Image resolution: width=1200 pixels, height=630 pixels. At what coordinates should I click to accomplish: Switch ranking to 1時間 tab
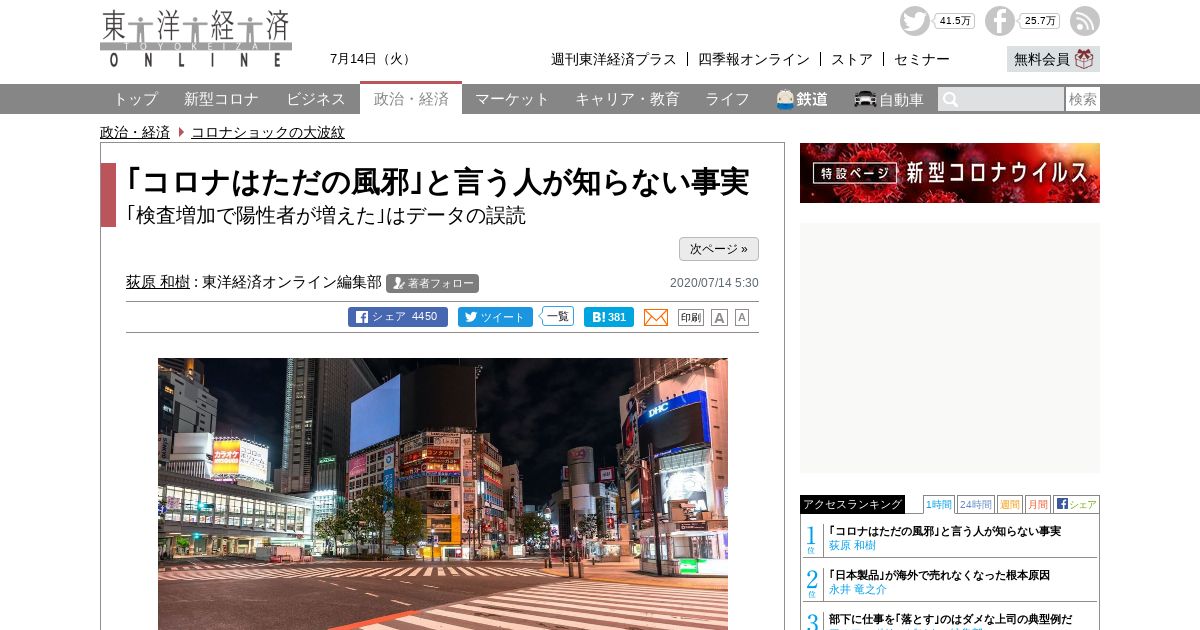coord(938,504)
